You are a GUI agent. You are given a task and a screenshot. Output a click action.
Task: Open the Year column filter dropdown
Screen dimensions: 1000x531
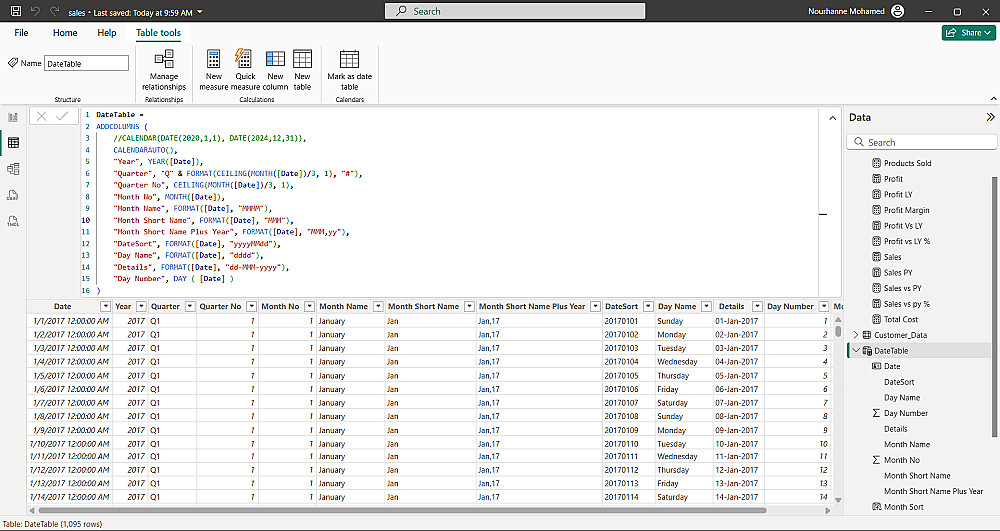[140, 307]
